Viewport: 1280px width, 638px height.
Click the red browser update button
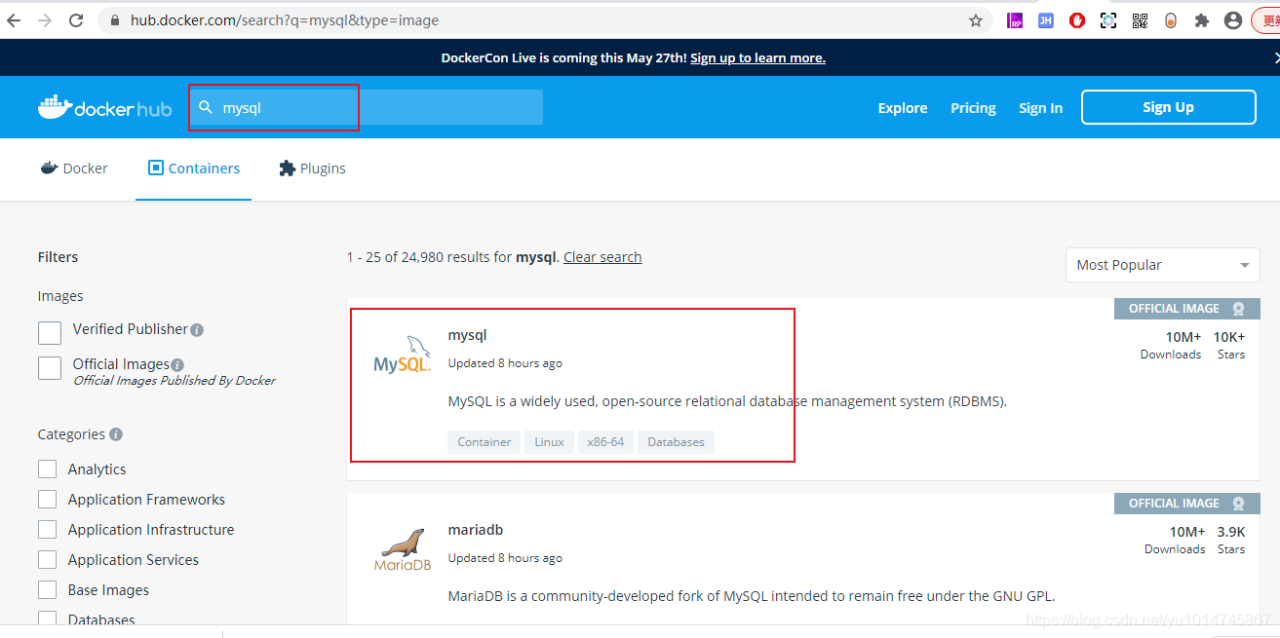[1265, 20]
